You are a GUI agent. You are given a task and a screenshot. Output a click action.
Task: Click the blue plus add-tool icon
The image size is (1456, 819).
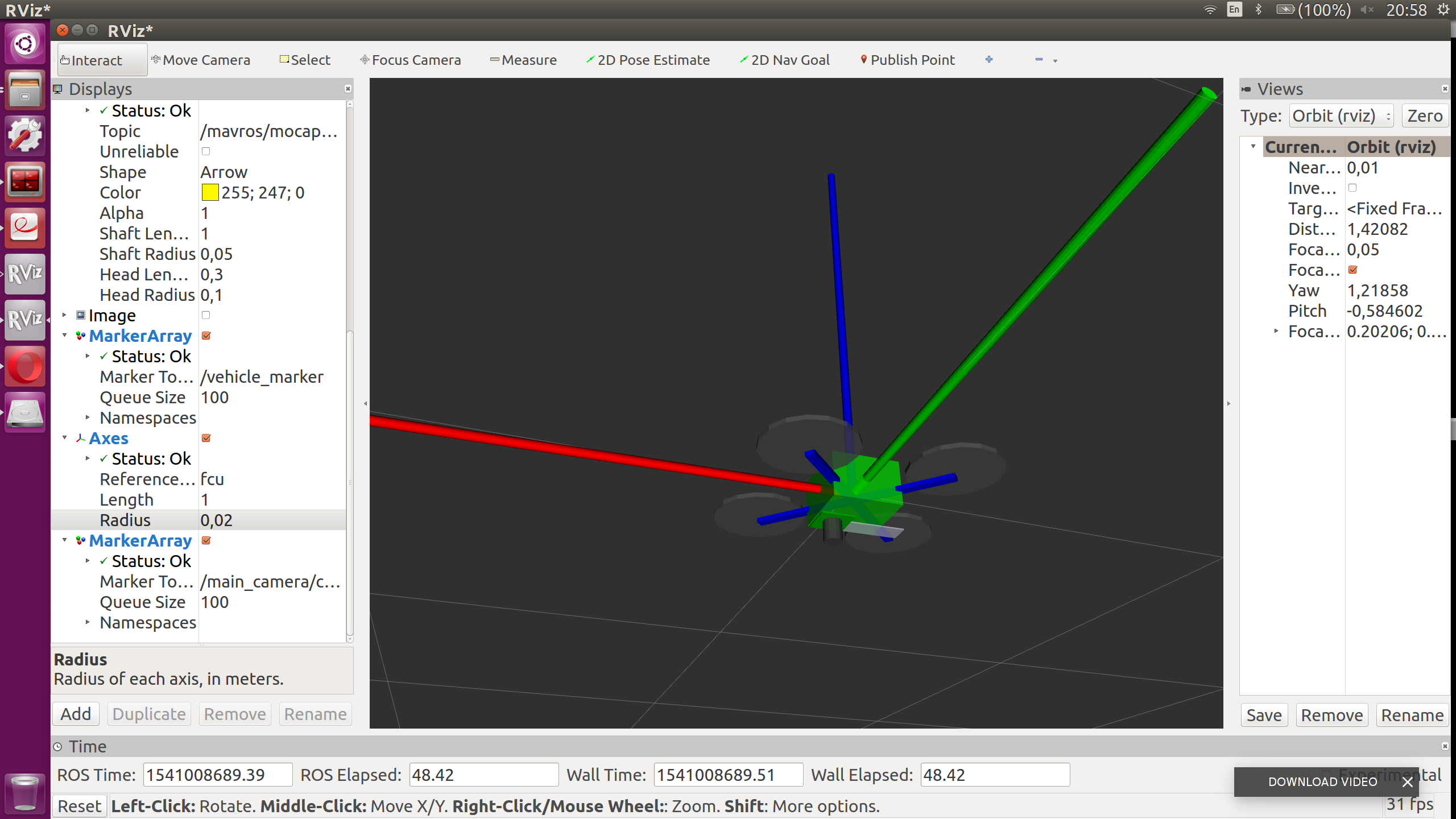[989, 59]
